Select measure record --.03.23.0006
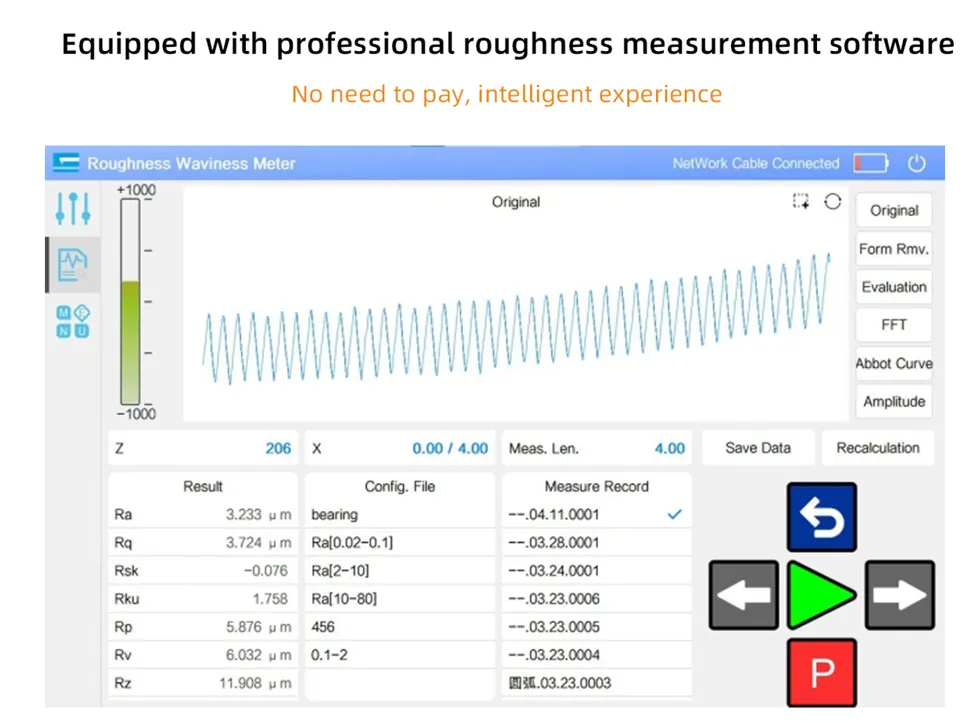Screen dimensions: 973x723 [597, 599]
